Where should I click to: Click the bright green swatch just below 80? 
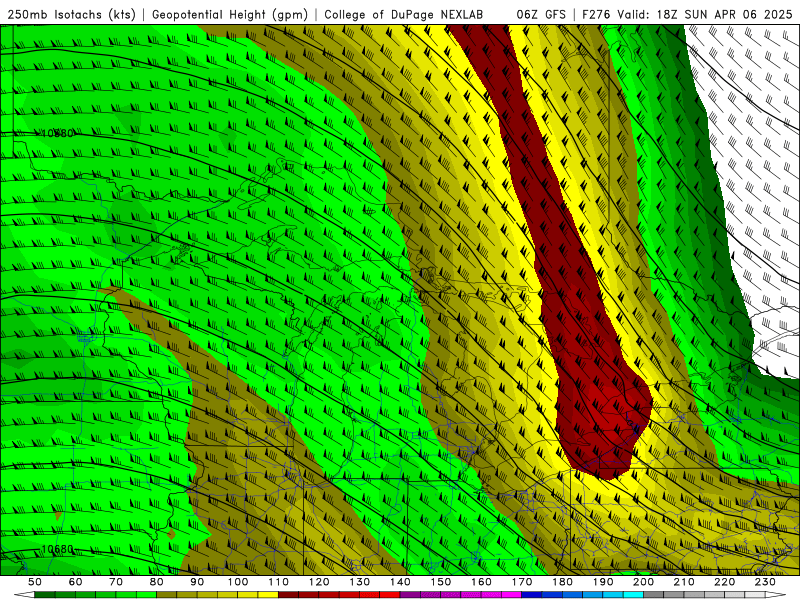click(x=146, y=594)
